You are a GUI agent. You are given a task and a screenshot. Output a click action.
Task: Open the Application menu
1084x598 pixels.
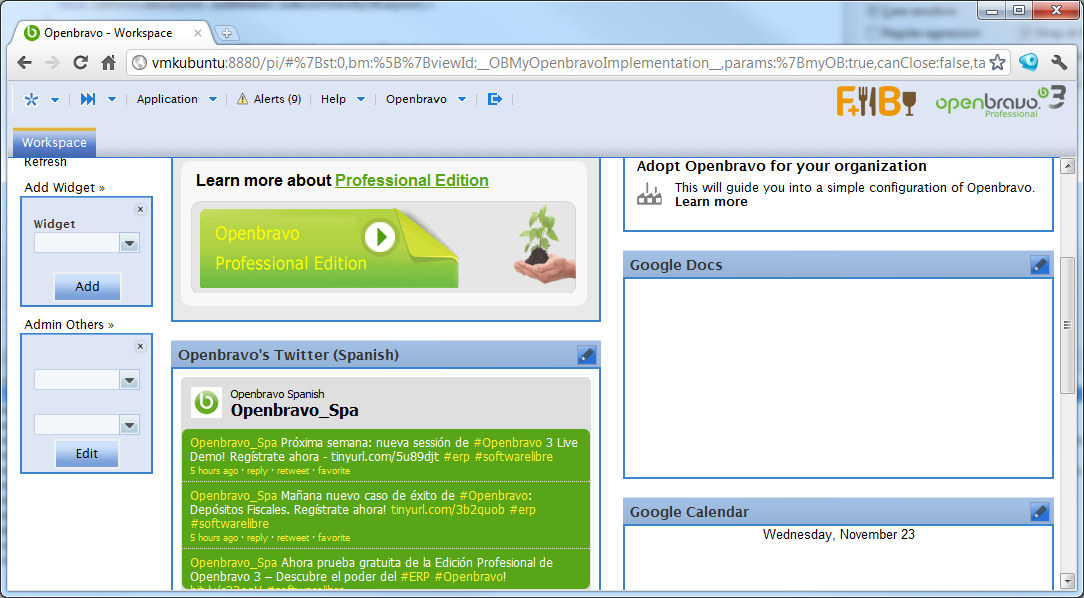tap(176, 99)
